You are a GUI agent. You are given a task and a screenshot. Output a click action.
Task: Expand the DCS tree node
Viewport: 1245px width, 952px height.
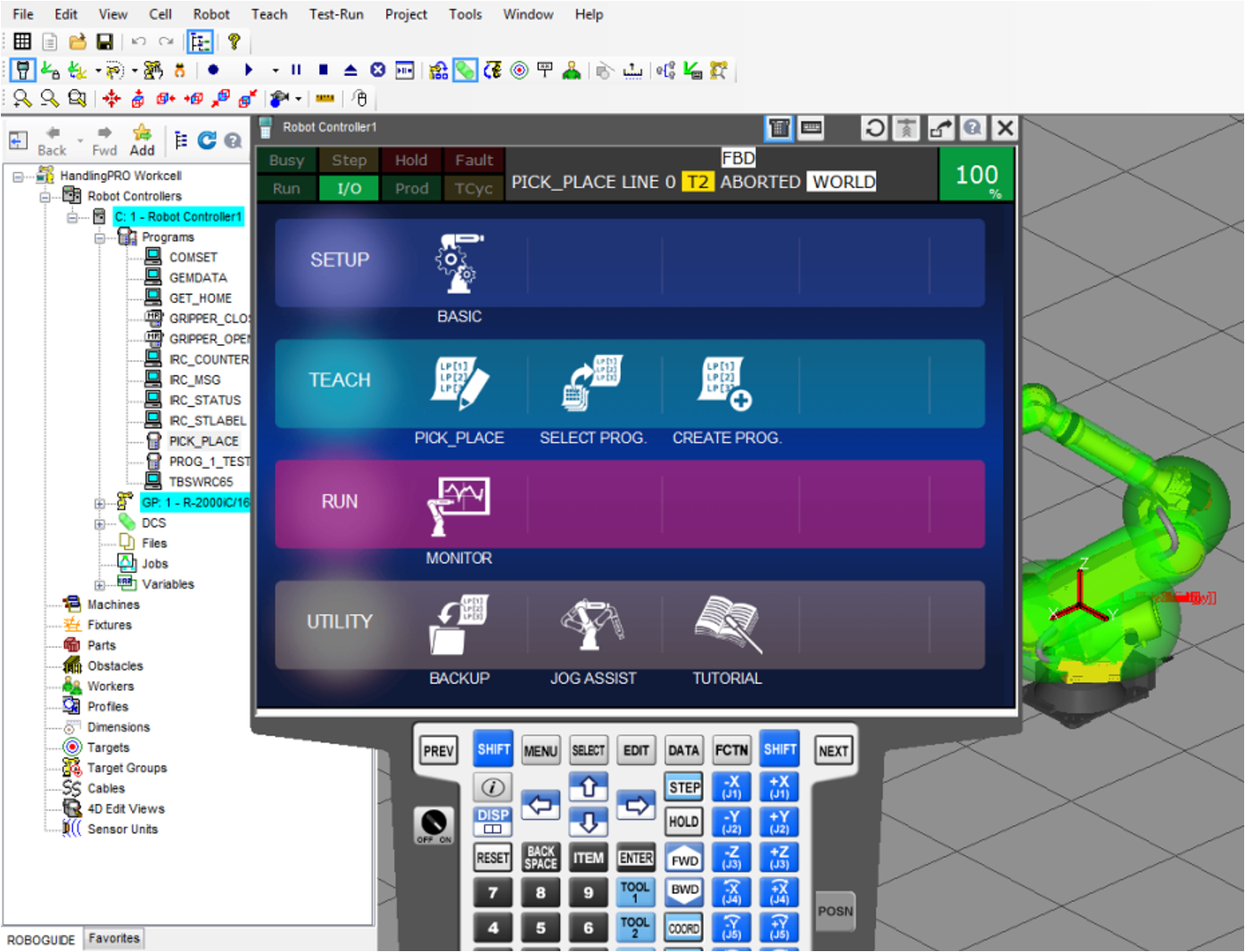tap(100, 524)
